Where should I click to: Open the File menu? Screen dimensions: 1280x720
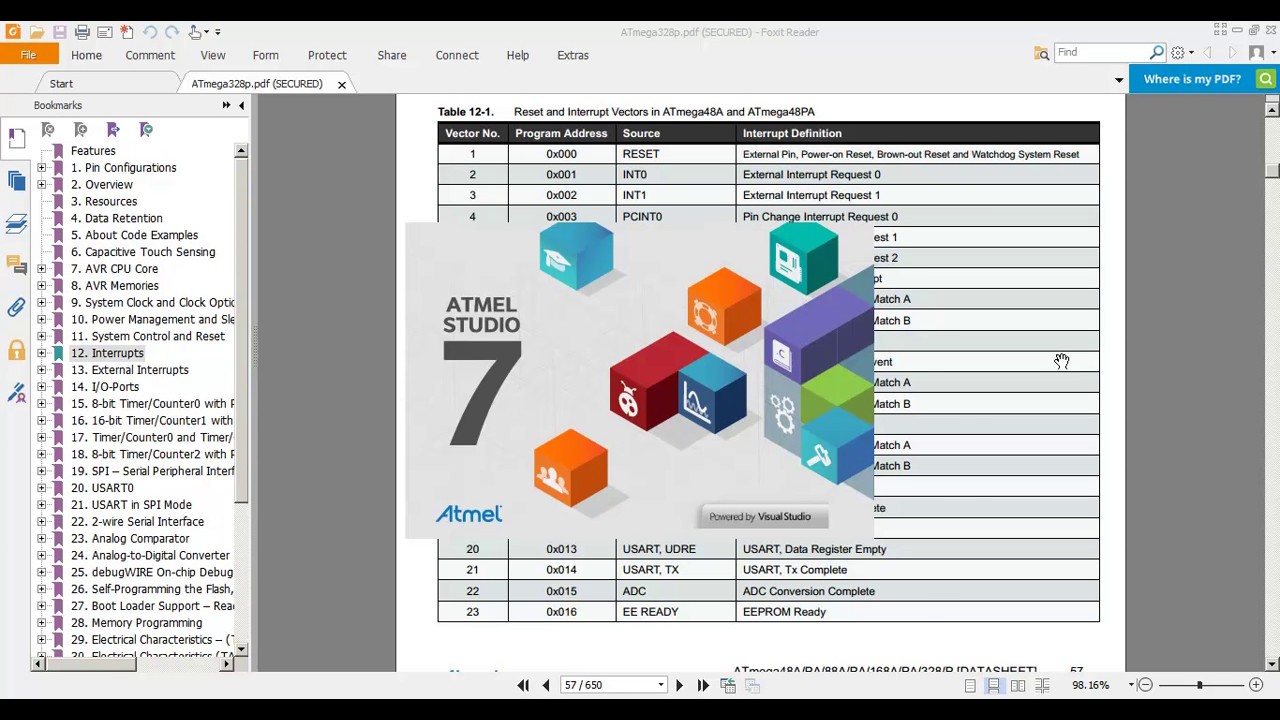28,55
